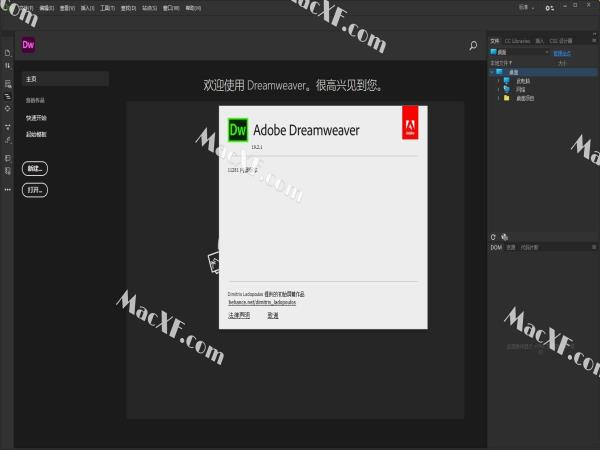Open the Site menu
Screen dimensions: 600x450
click(x=149, y=8)
